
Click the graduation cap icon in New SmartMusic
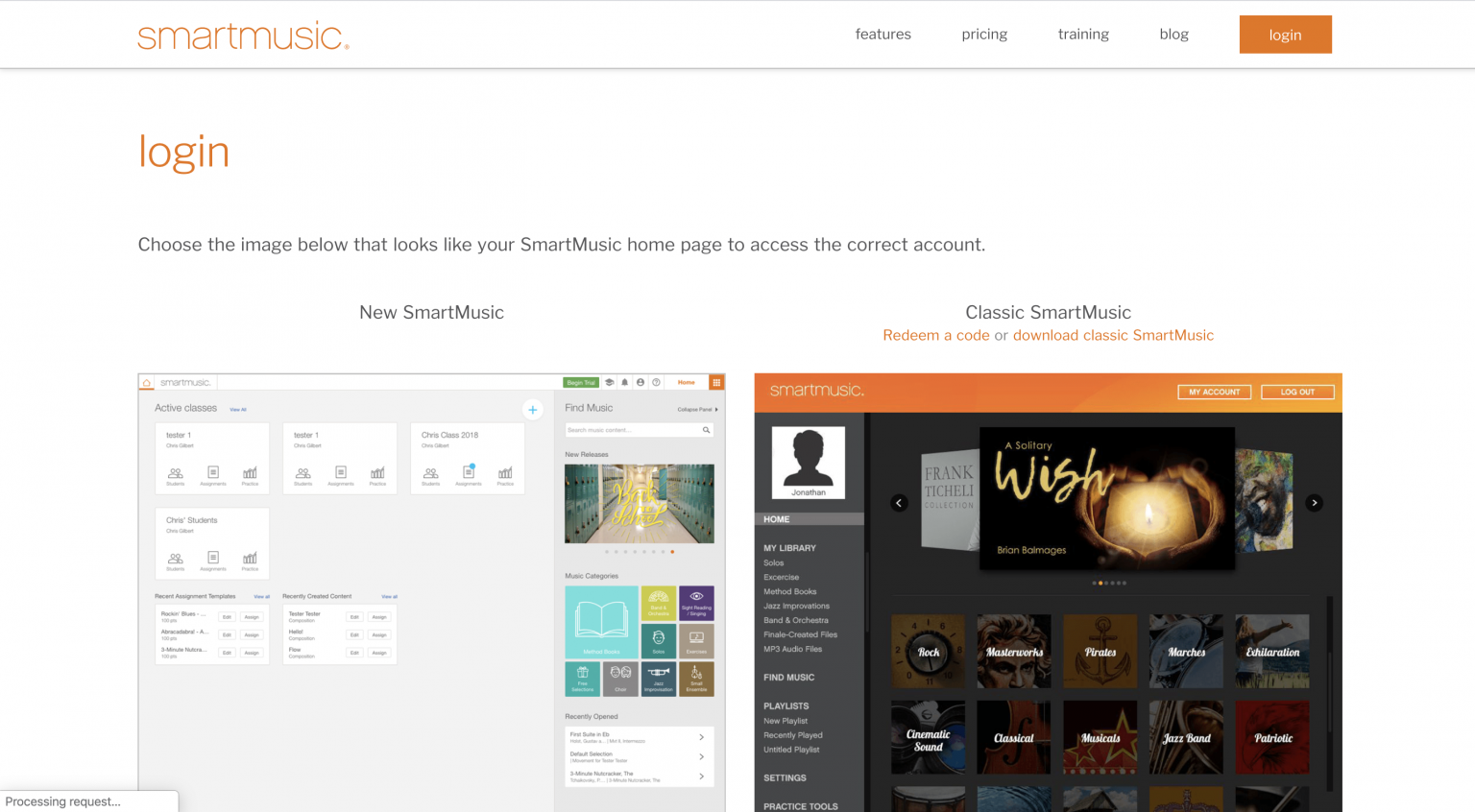pyautogui.click(x=609, y=382)
